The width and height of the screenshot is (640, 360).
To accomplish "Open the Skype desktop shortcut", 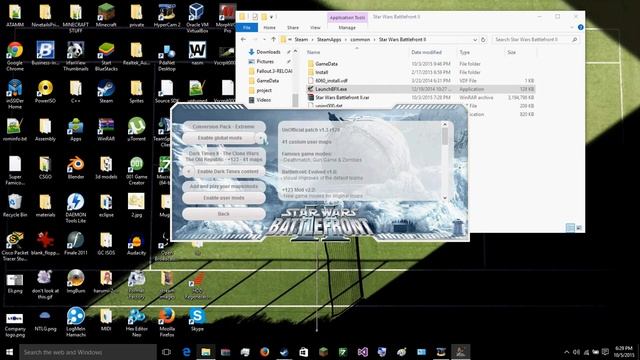I will point(197,320).
